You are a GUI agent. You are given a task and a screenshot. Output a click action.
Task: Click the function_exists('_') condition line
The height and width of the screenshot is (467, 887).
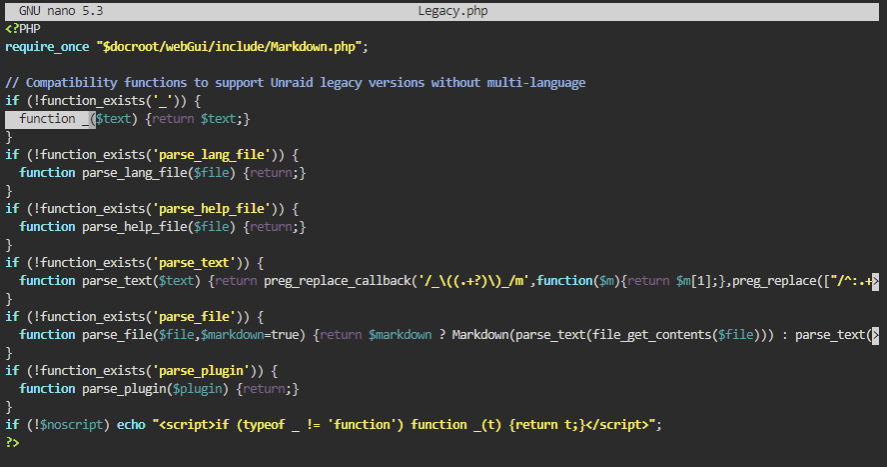click(x=103, y=101)
